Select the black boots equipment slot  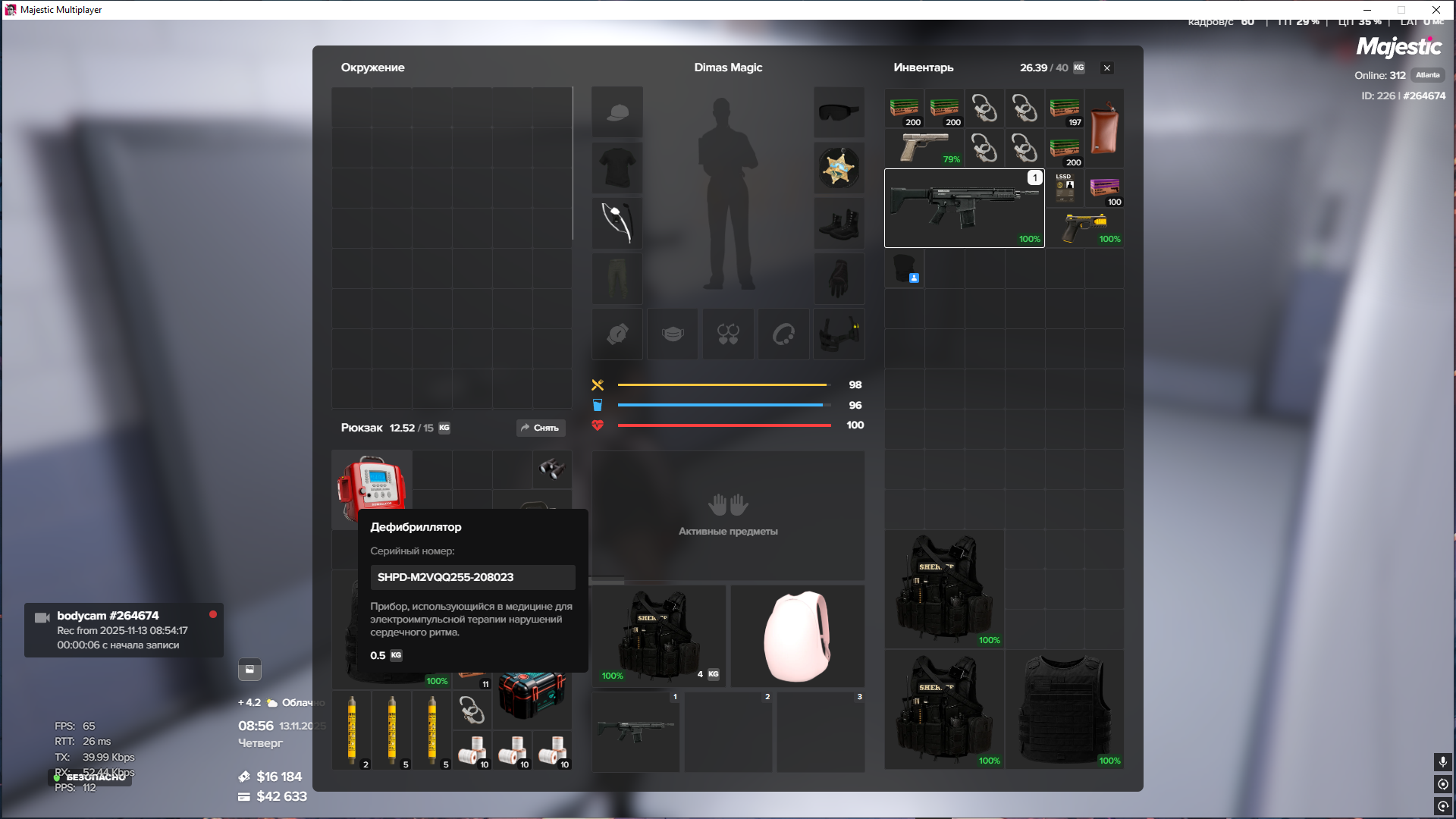pyautogui.click(x=839, y=224)
